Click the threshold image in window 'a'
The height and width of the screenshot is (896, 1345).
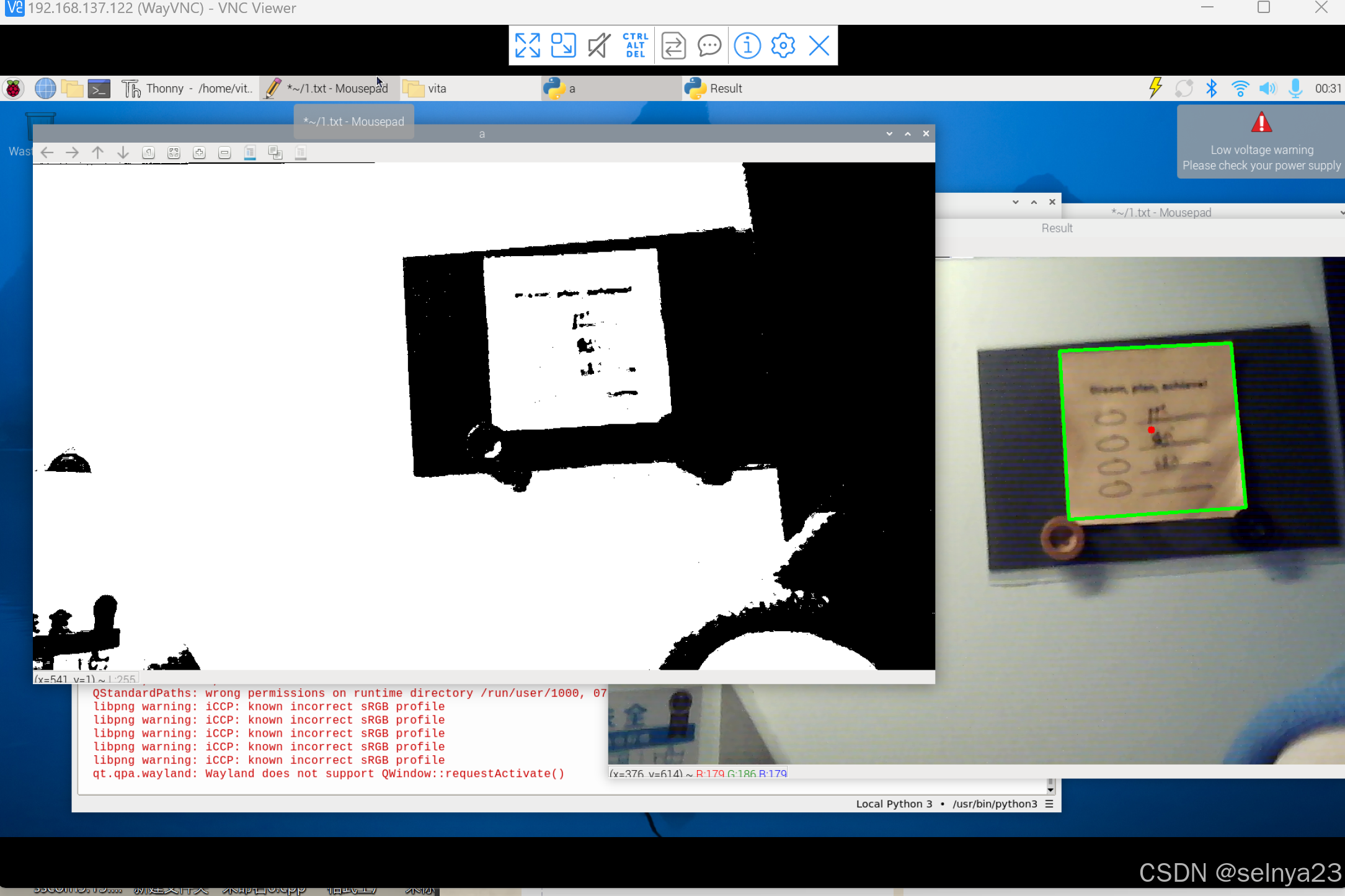(x=484, y=416)
